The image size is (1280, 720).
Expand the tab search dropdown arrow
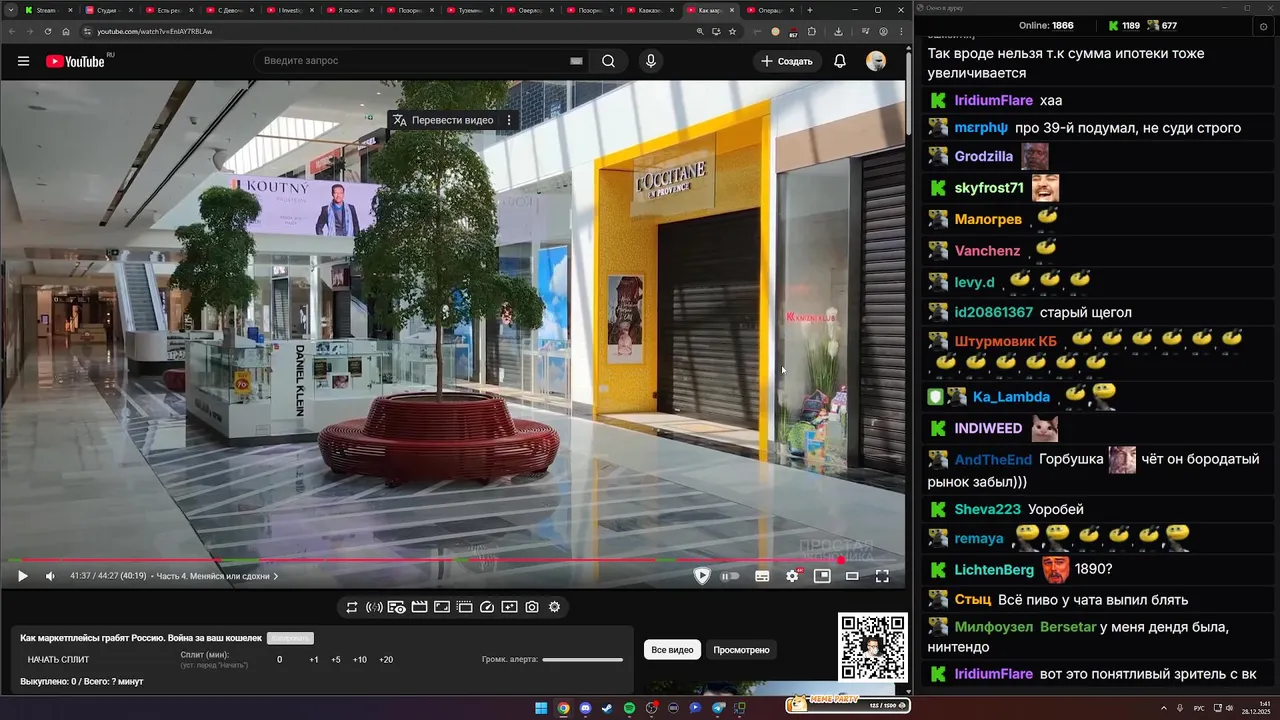(x=10, y=10)
